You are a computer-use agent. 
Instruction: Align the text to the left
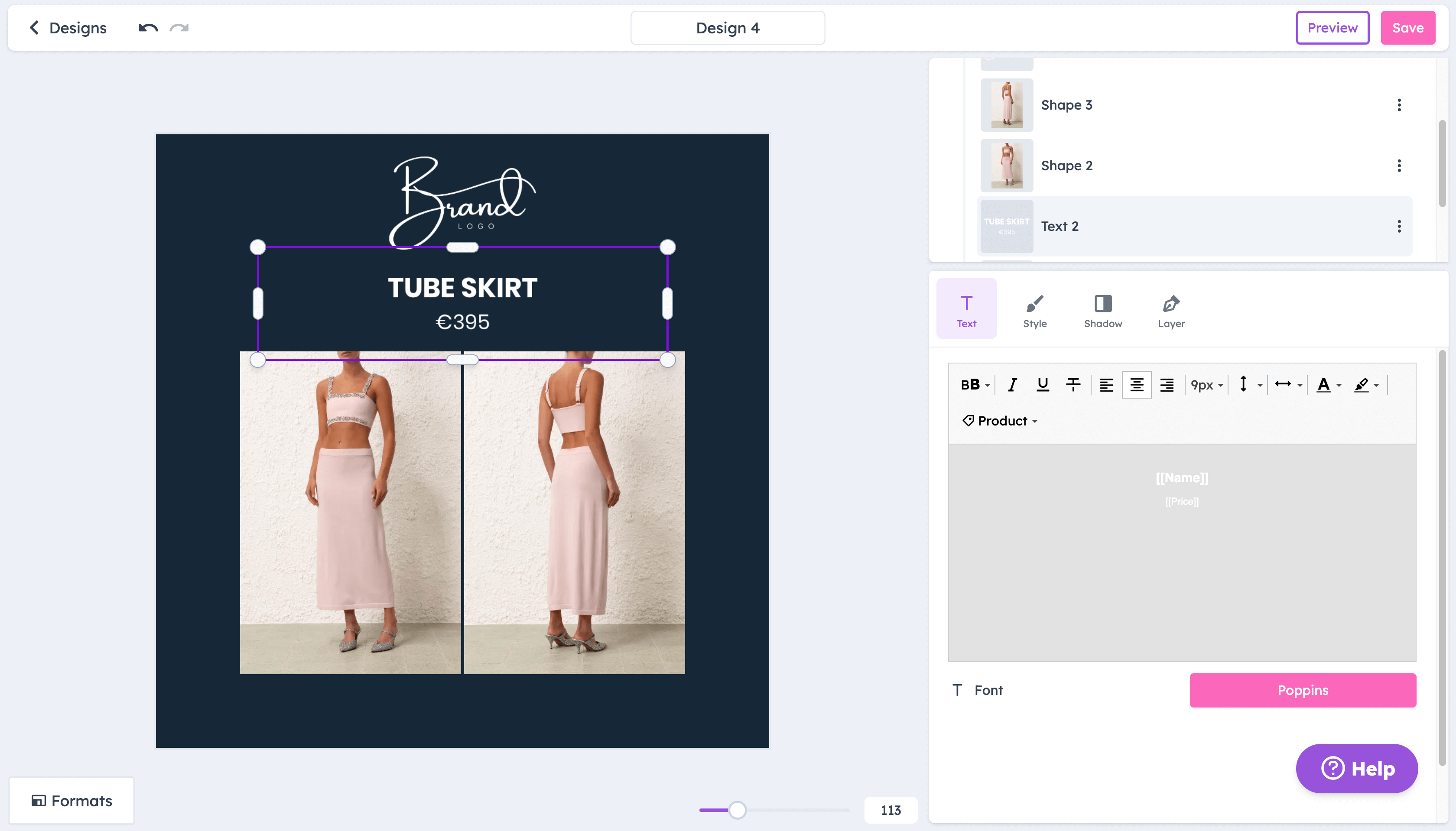click(x=1105, y=384)
